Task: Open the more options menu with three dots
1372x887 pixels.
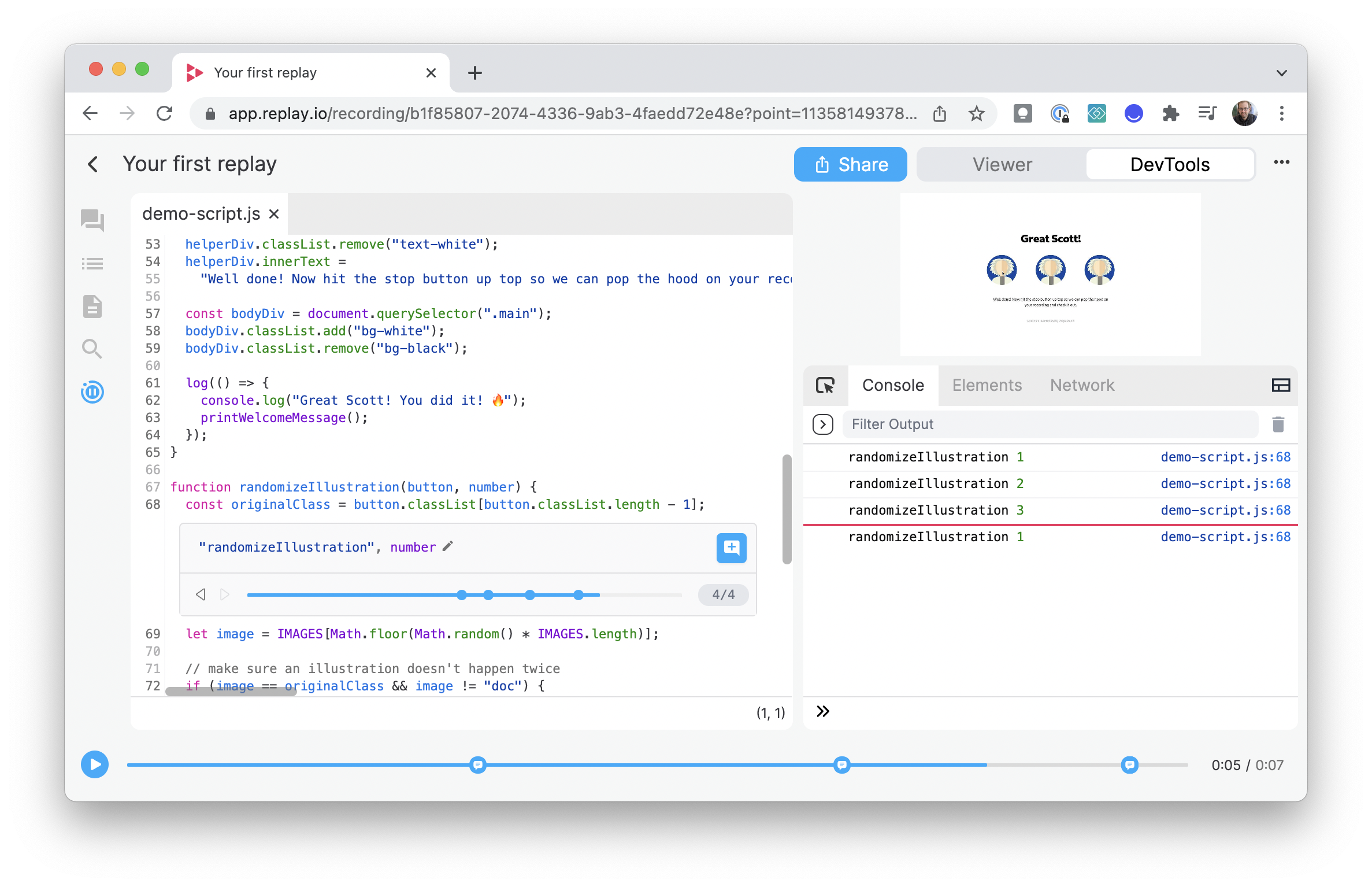Action: pyautogui.click(x=1282, y=162)
